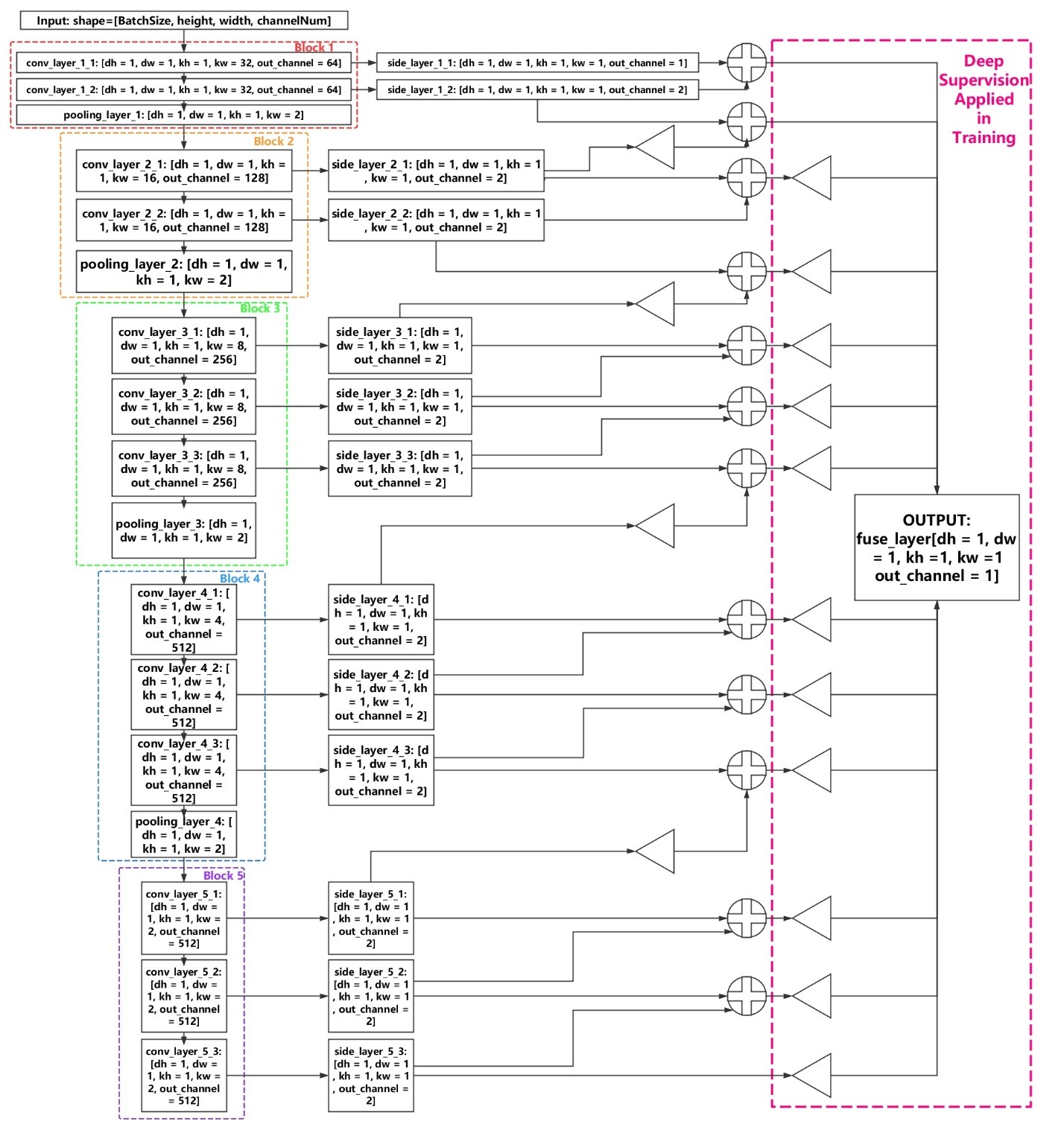Image resolution: width=1064 pixels, height=1130 pixels.
Task: Select the summation circle aligned with side_layer_2_1
Action: (x=746, y=178)
